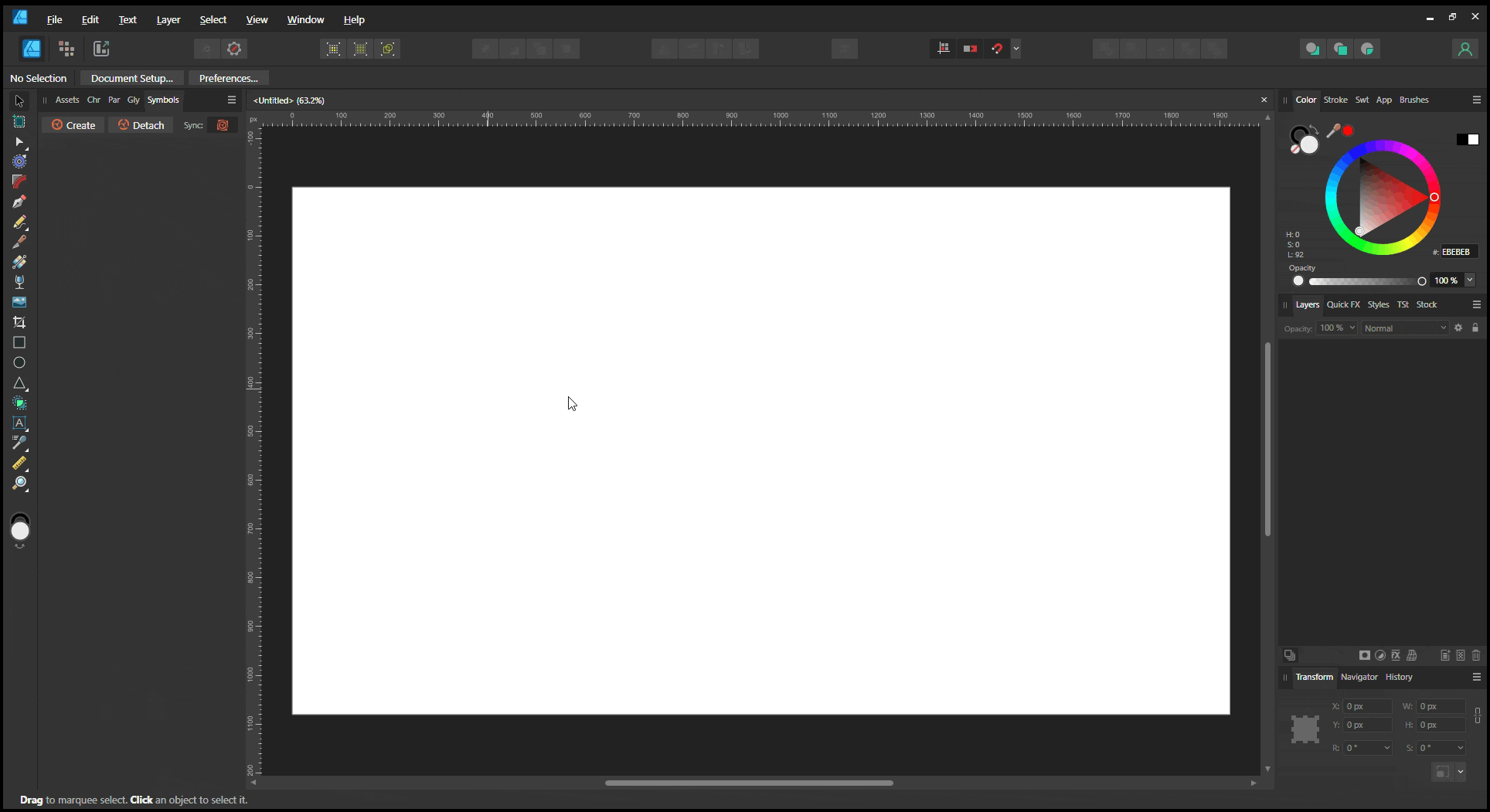Image resolution: width=1490 pixels, height=812 pixels.
Task: Open the Layer menu
Action: point(168,19)
